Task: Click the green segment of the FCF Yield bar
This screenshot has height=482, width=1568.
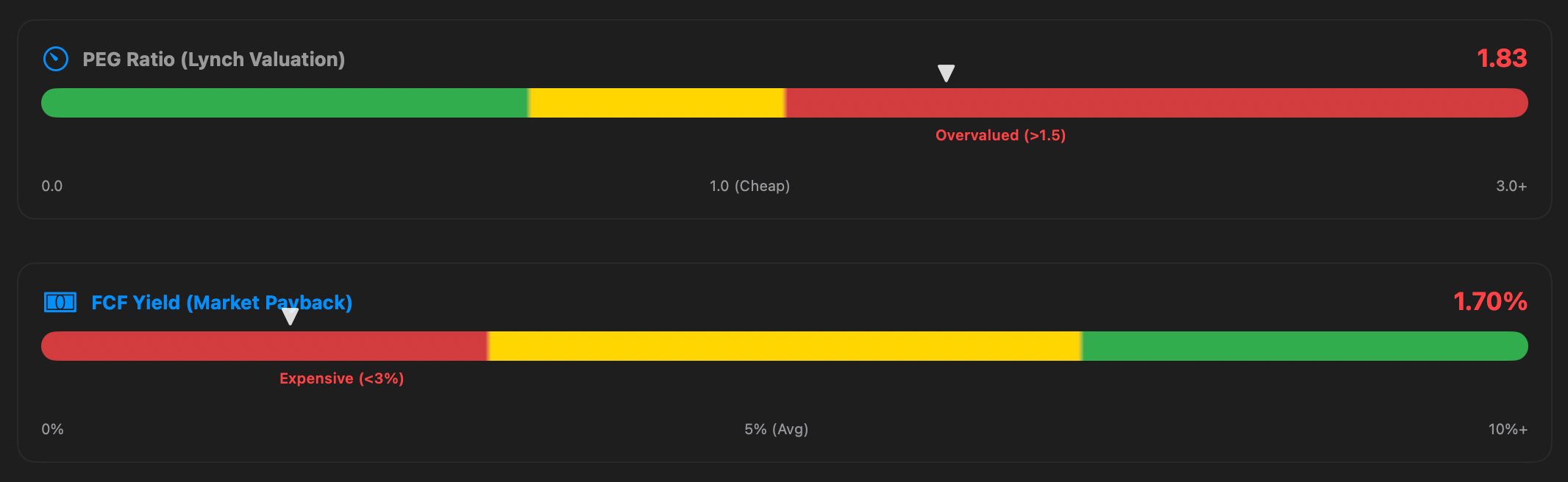Action: coord(1304,346)
